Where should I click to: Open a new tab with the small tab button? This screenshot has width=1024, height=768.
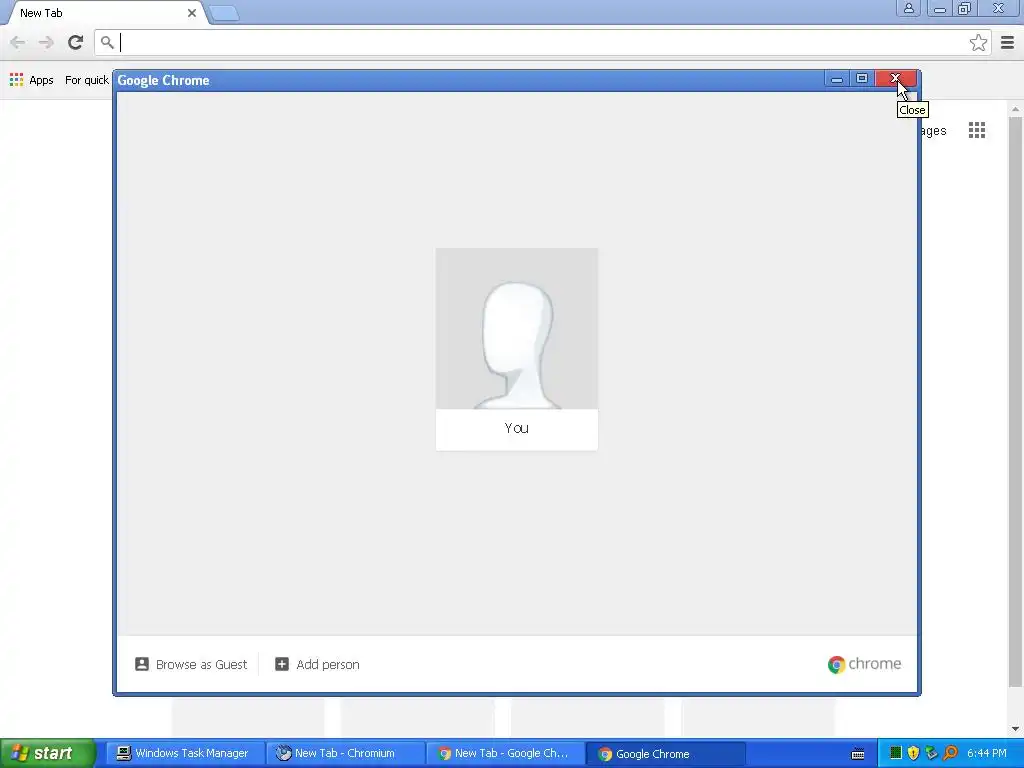[225, 13]
